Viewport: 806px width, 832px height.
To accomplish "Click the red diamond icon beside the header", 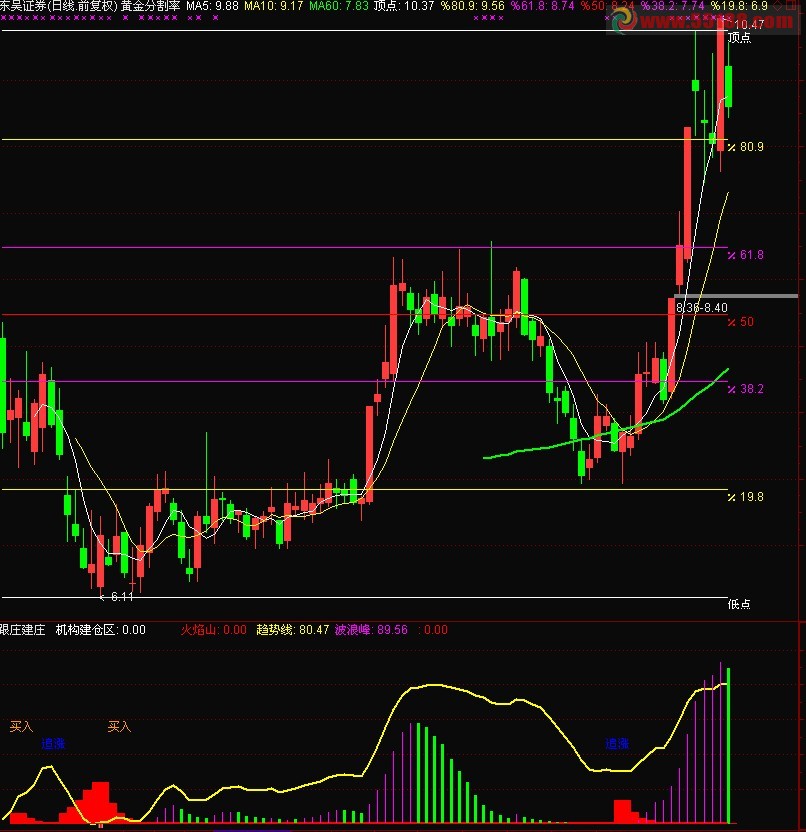I will point(777,6).
